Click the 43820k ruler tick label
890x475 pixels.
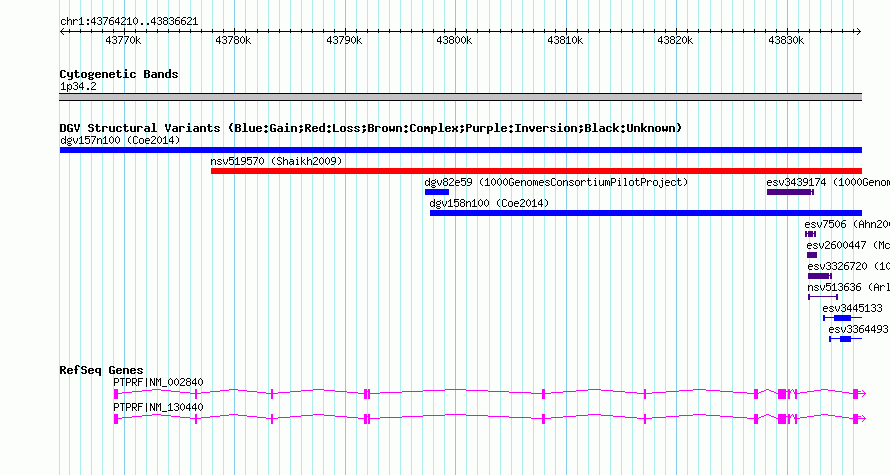click(675, 40)
